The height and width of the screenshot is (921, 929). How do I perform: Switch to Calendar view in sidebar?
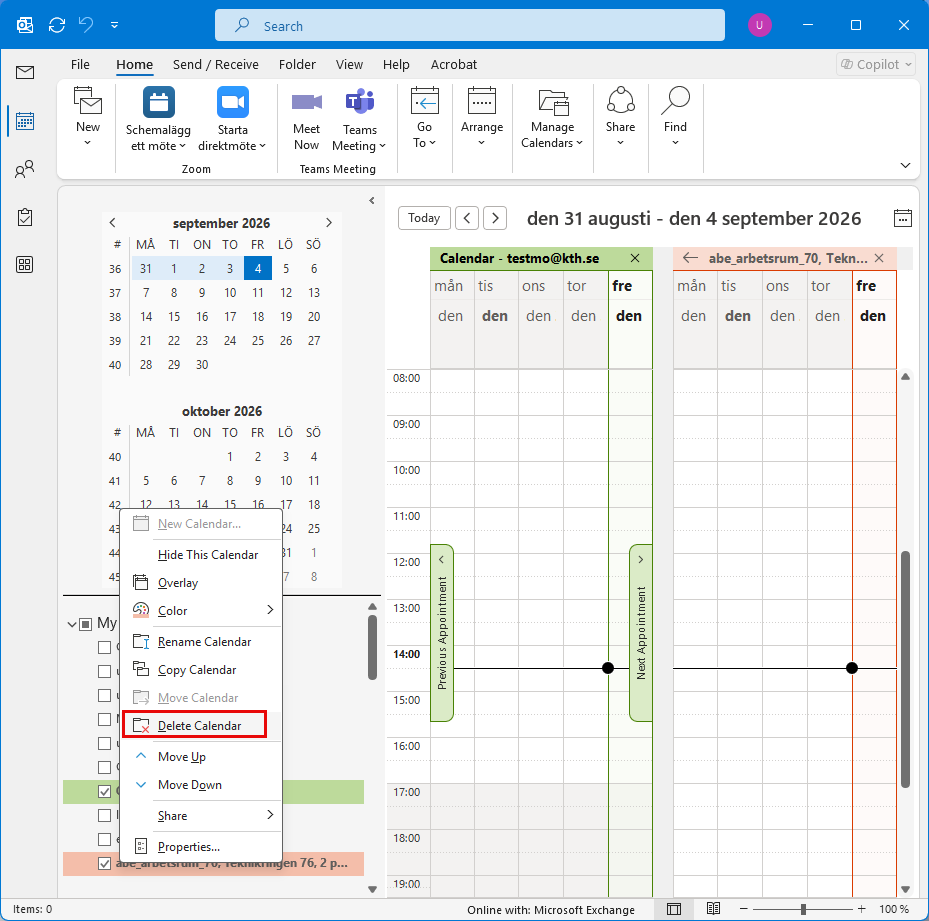pyautogui.click(x=25, y=121)
